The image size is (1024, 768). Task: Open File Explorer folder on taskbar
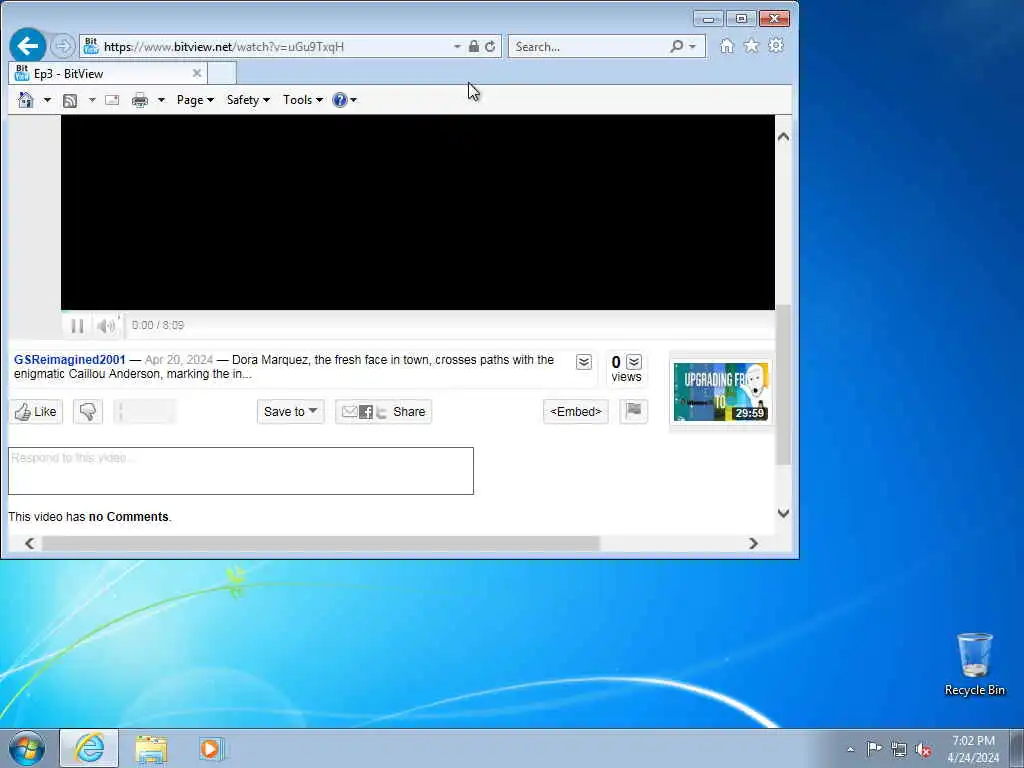pyautogui.click(x=152, y=748)
